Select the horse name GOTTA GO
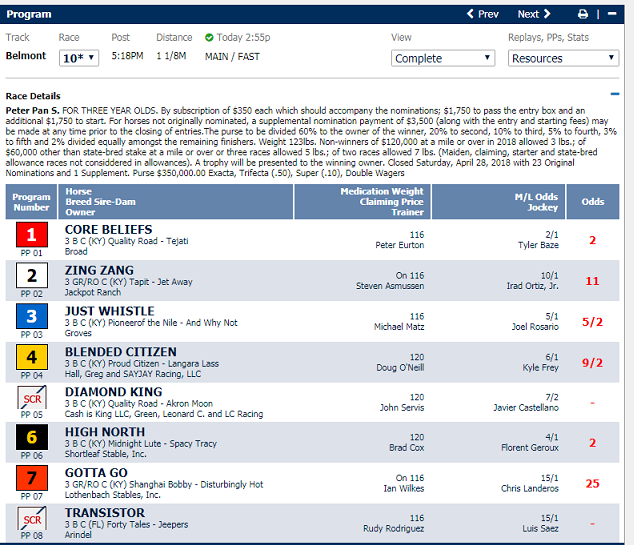 pyautogui.click(x=98, y=472)
